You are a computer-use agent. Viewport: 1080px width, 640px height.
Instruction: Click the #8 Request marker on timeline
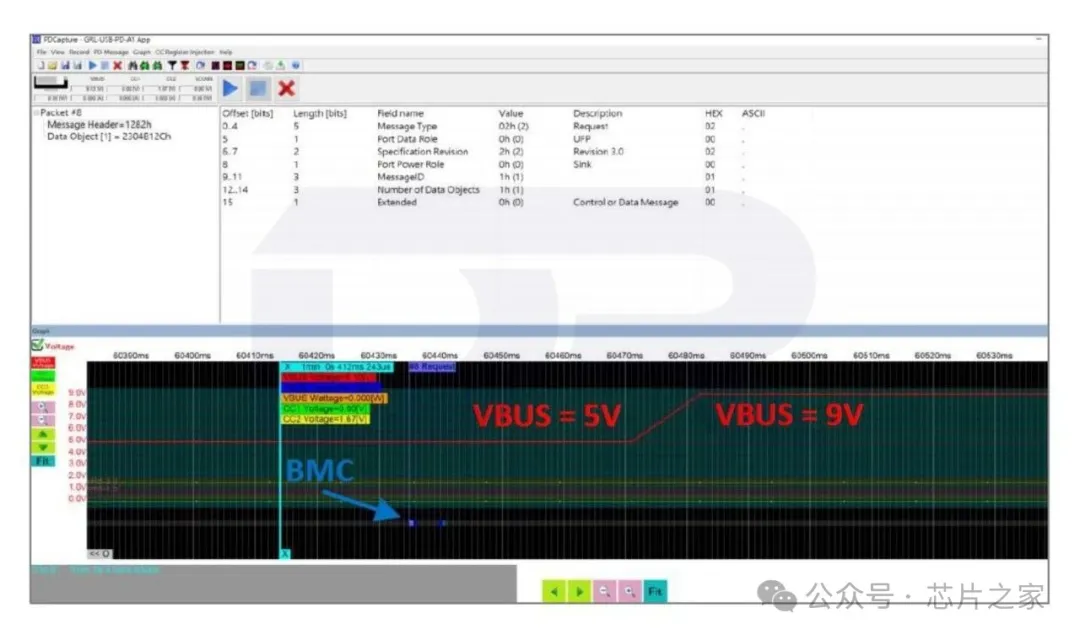tap(431, 367)
